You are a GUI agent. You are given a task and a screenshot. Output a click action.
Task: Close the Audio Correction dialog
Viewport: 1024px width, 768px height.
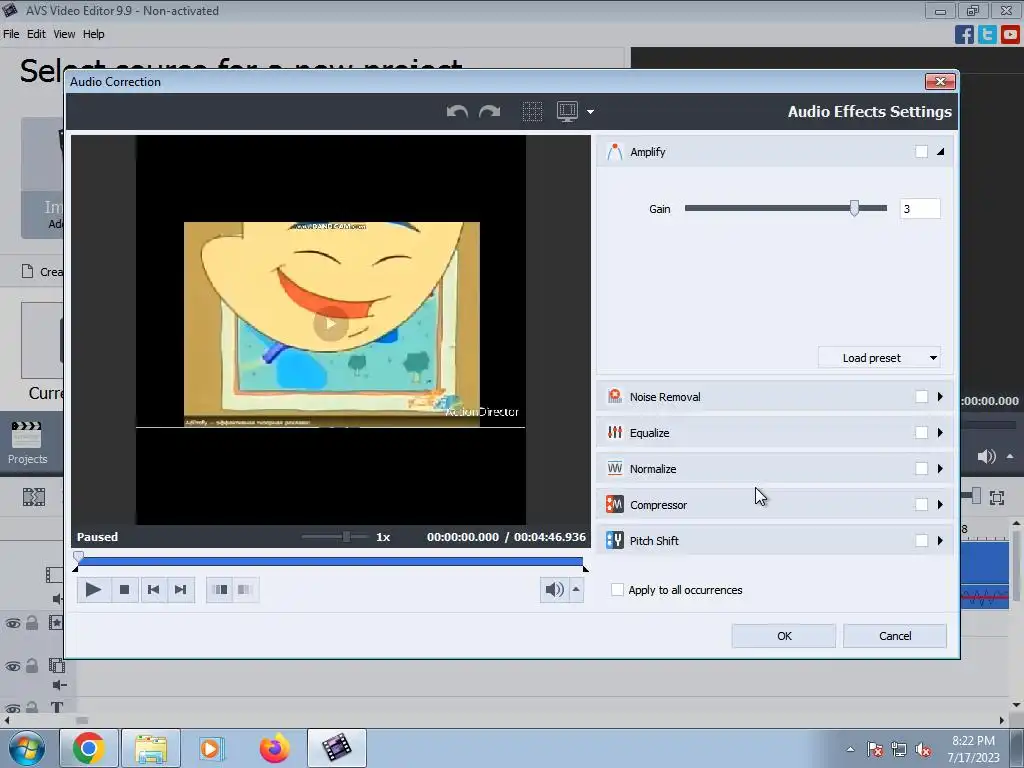pos(940,81)
